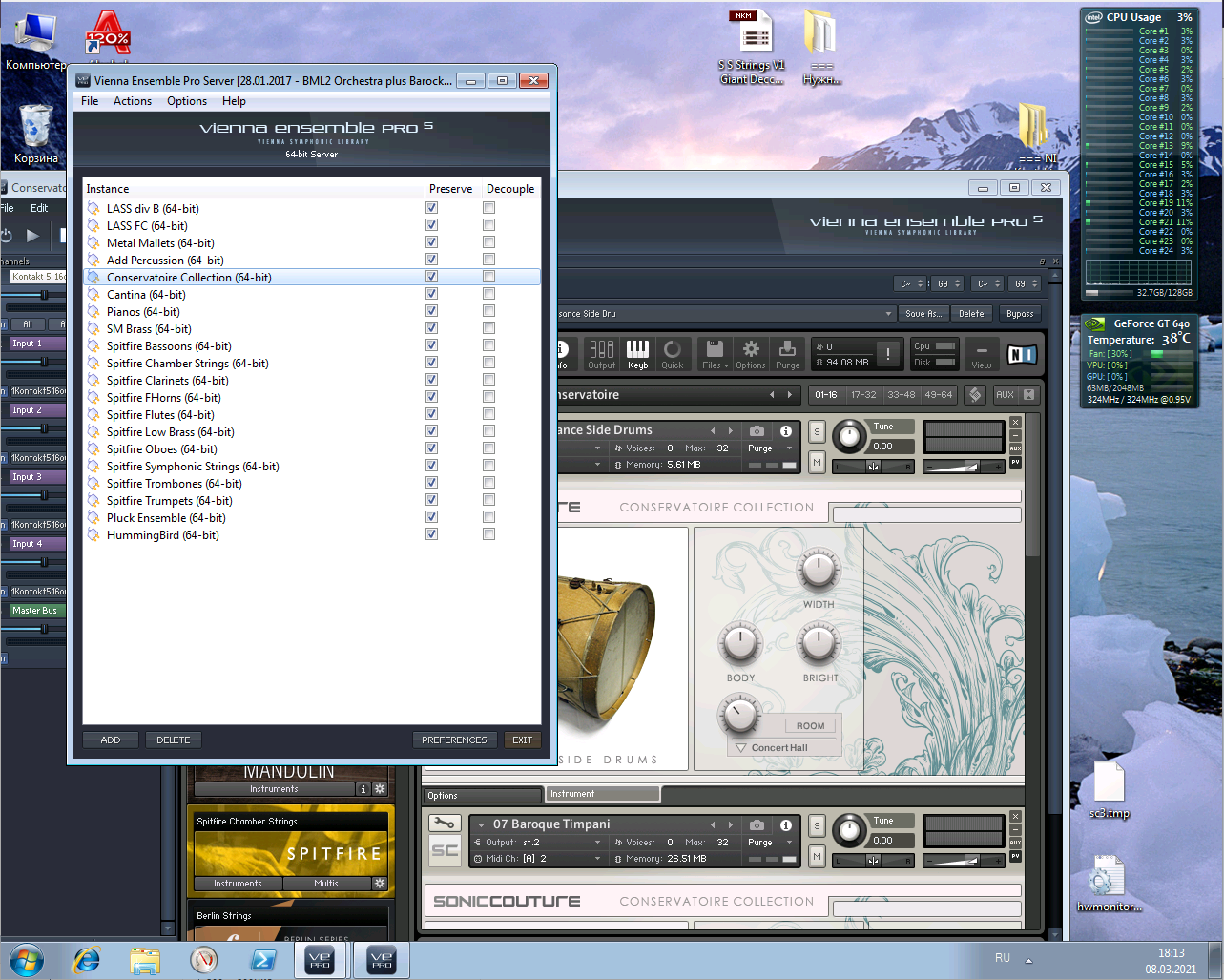Open the Baroque Timpani snapshot camera icon

pyautogui.click(x=757, y=825)
